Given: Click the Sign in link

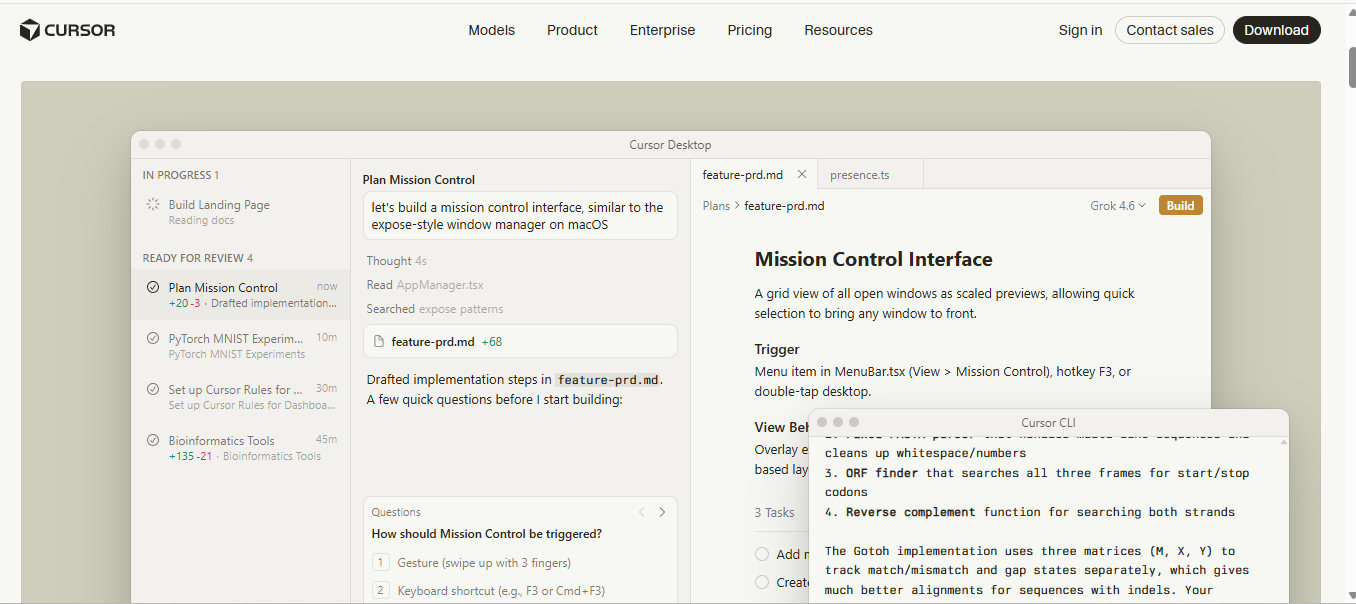Looking at the screenshot, I should pos(1080,30).
